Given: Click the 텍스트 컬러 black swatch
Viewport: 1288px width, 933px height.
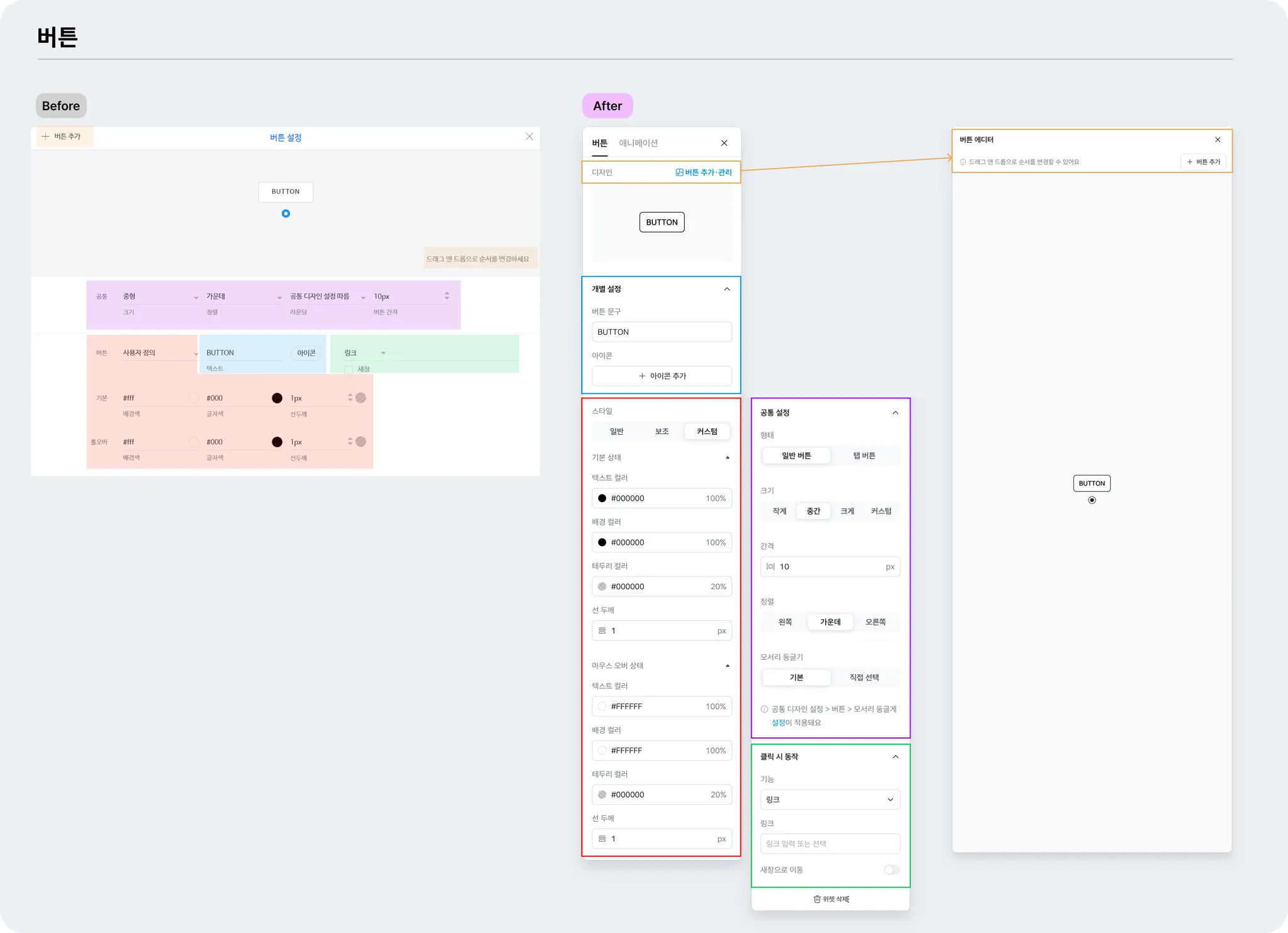Looking at the screenshot, I should pos(602,498).
